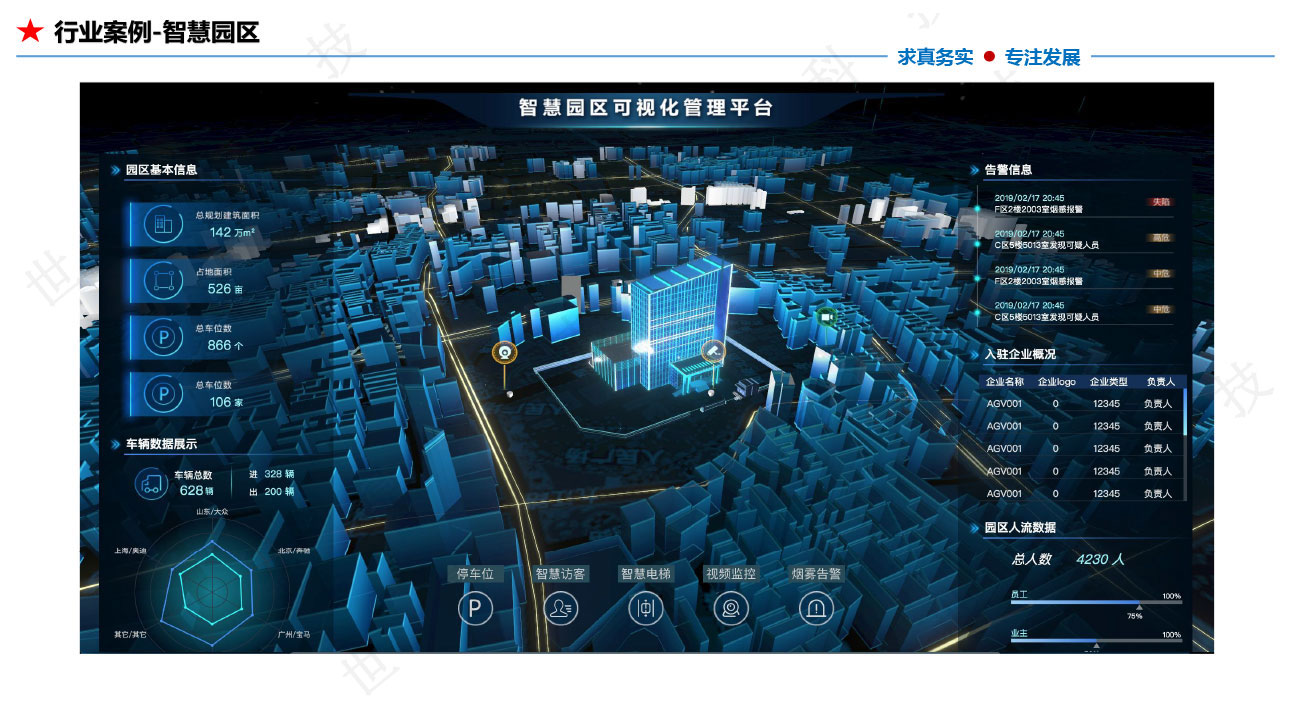The image size is (1300, 710).
Task: Click the 失陷 alarm level badge
Action: (1160, 202)
